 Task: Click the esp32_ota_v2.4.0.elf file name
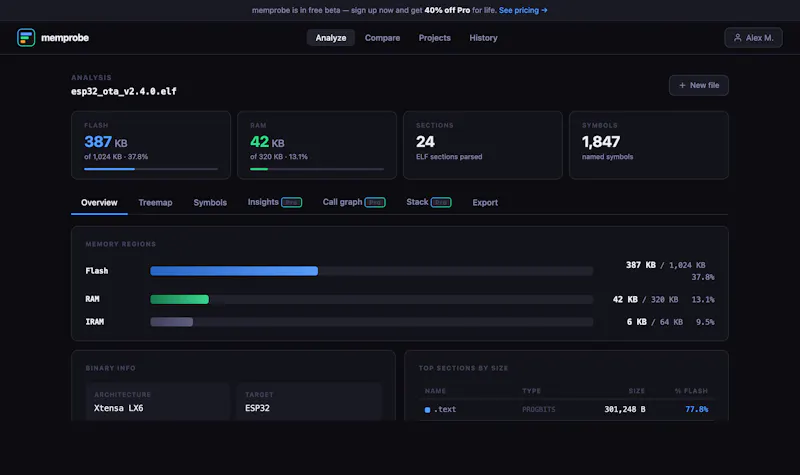coord(123,91)
